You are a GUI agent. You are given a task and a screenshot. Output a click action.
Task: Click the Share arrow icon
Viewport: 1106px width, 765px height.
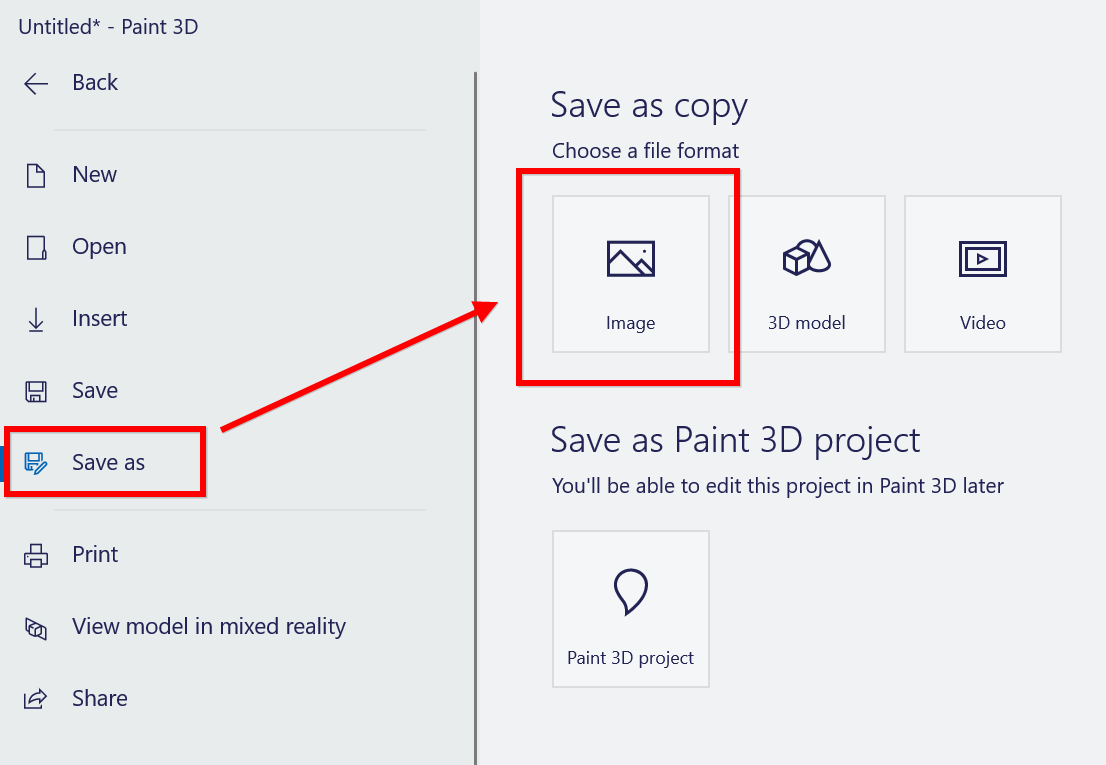pos(36,699)
